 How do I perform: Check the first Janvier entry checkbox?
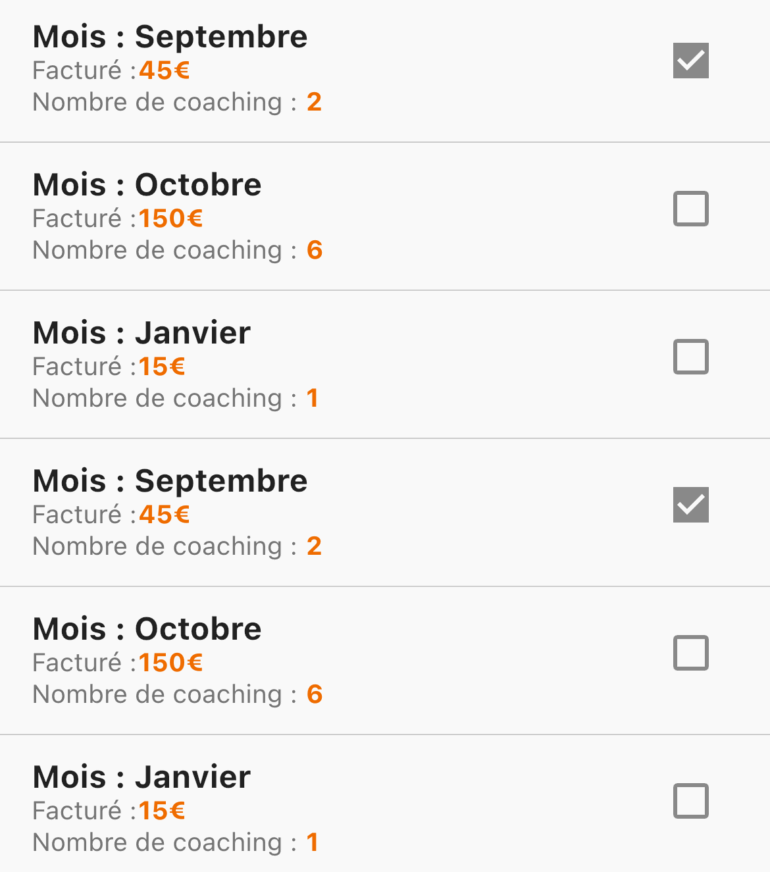coord(690,356)
